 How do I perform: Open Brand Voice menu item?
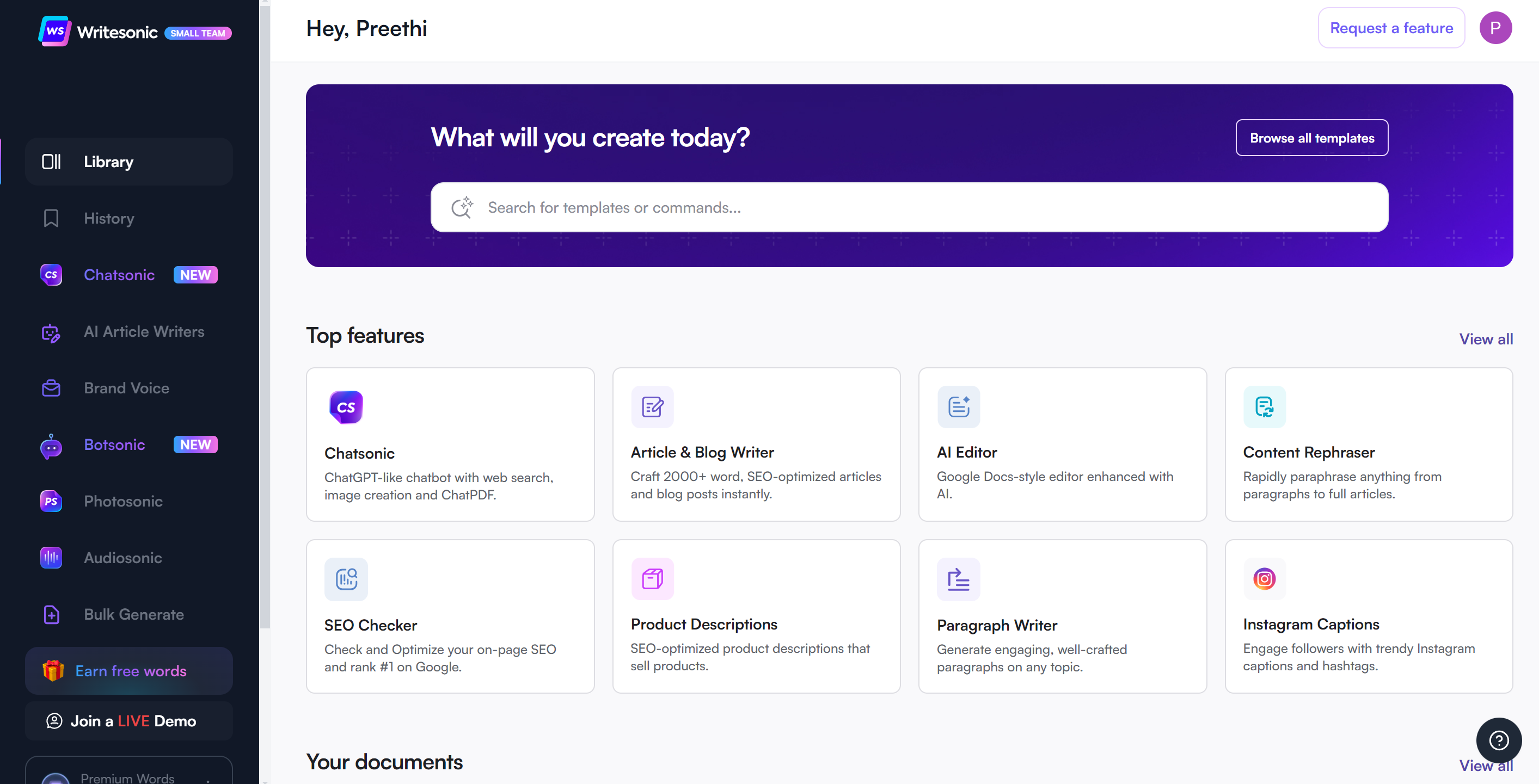point(126,388)
